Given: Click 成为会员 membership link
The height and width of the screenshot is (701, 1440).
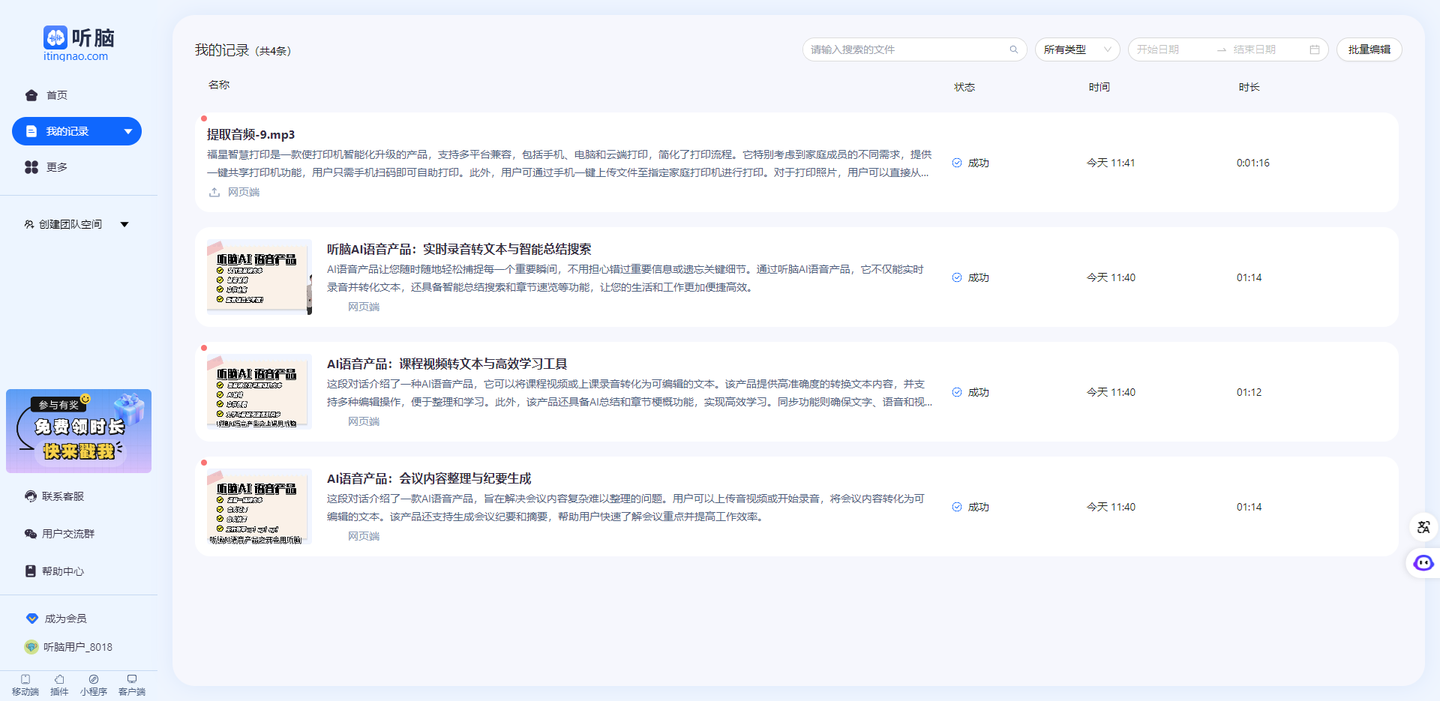Looking at the screenshot, I should [x=65, y=618].
